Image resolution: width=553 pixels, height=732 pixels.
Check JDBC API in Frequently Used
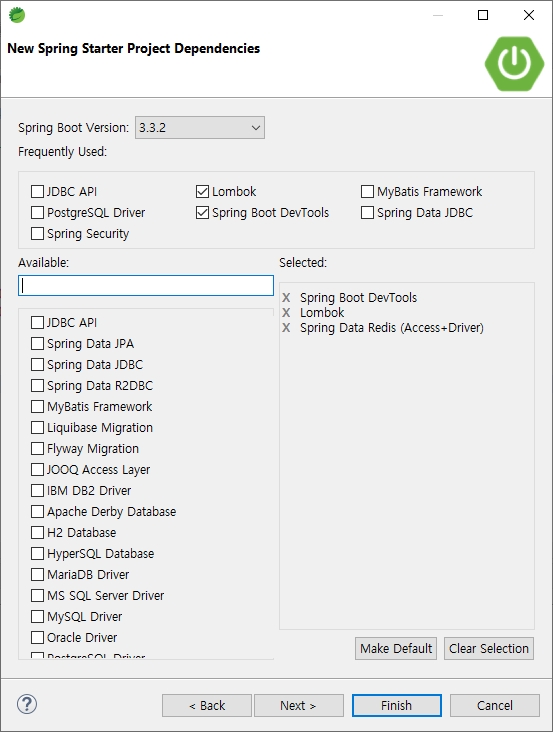click(37, 191)
